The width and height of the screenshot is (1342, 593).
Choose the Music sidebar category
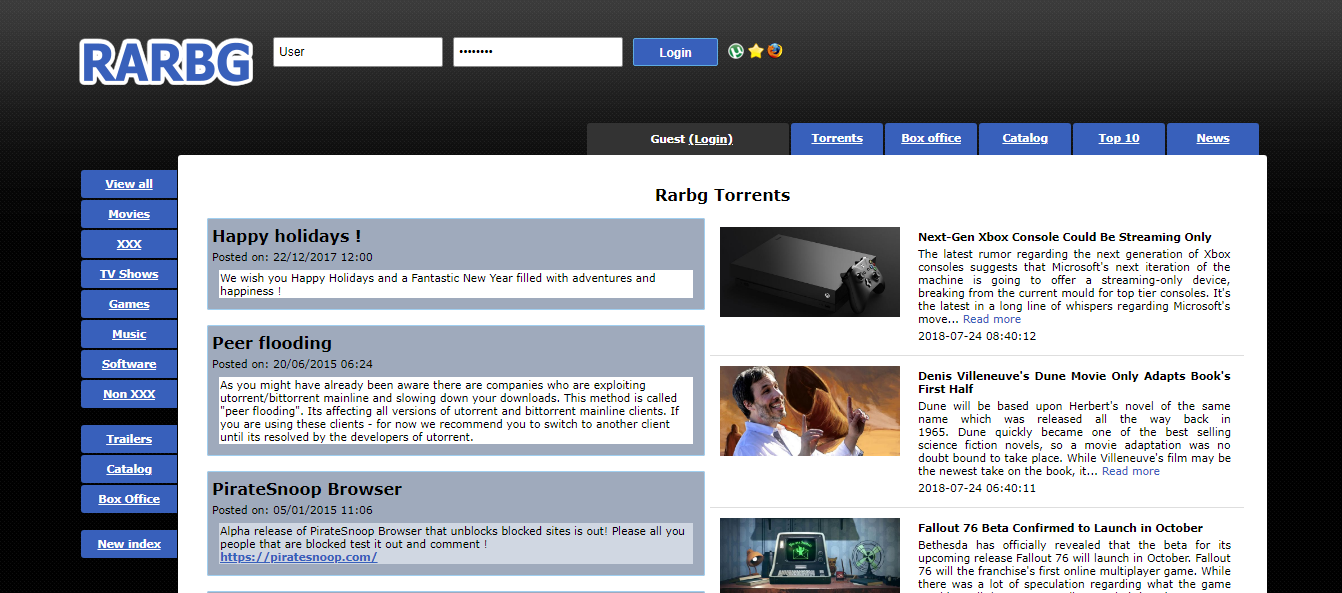[129, 334]
